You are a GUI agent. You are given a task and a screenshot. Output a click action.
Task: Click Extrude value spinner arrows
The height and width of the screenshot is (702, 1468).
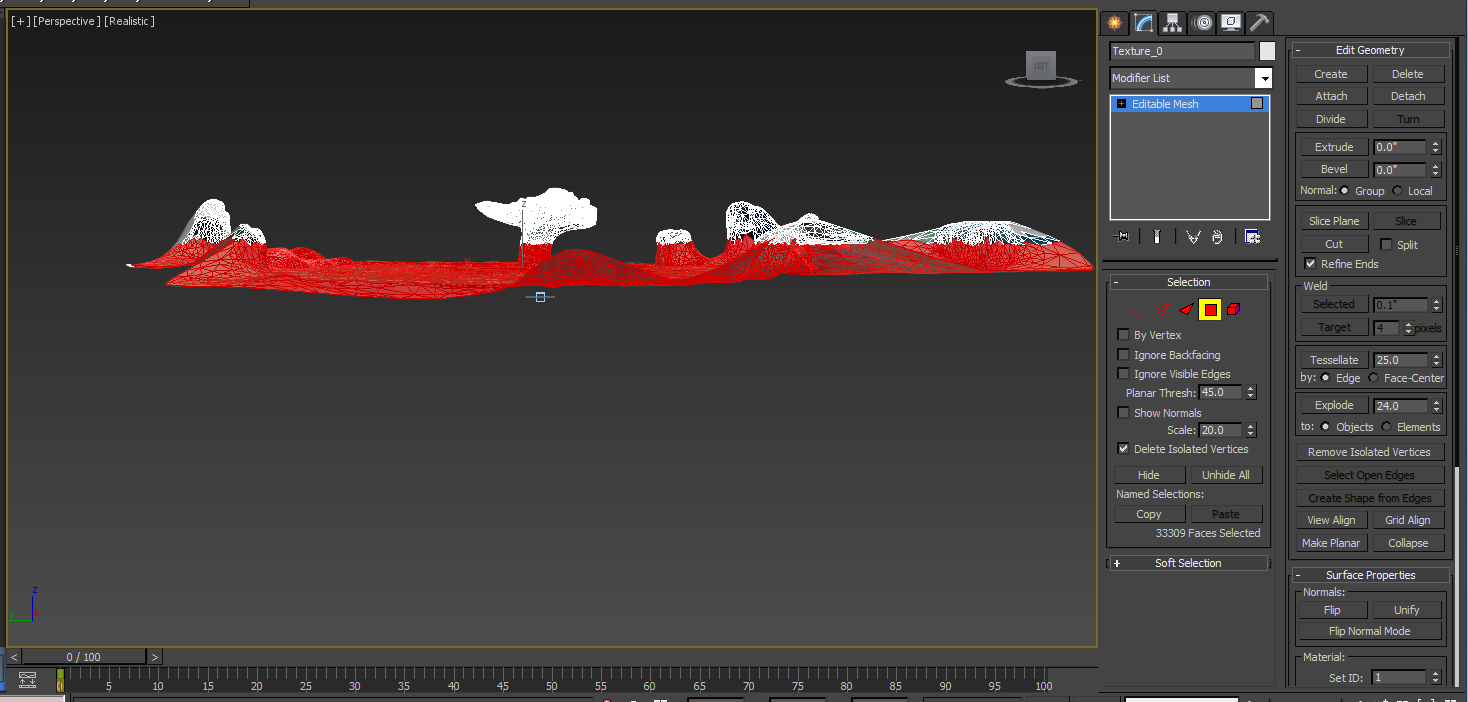pos(1436,147)
